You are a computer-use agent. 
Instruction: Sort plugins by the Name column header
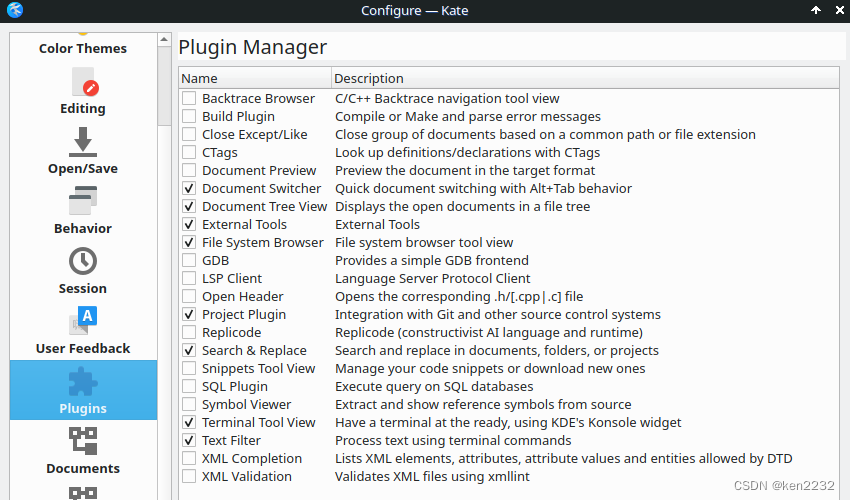255,78
